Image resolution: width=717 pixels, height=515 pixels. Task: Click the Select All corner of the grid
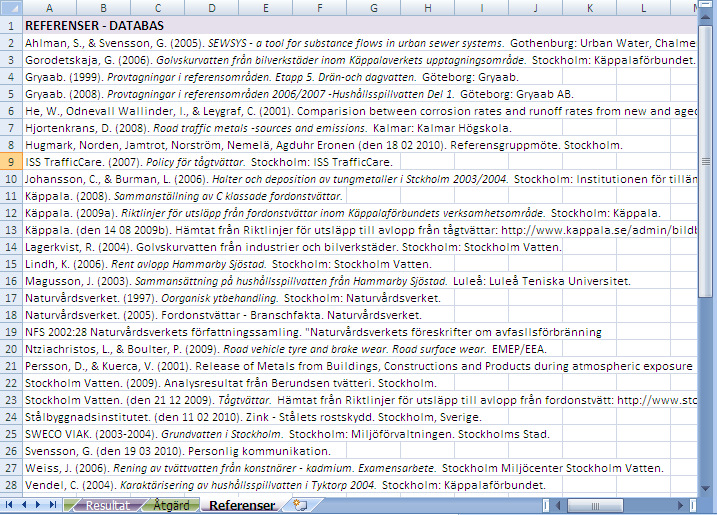point(11,8)
